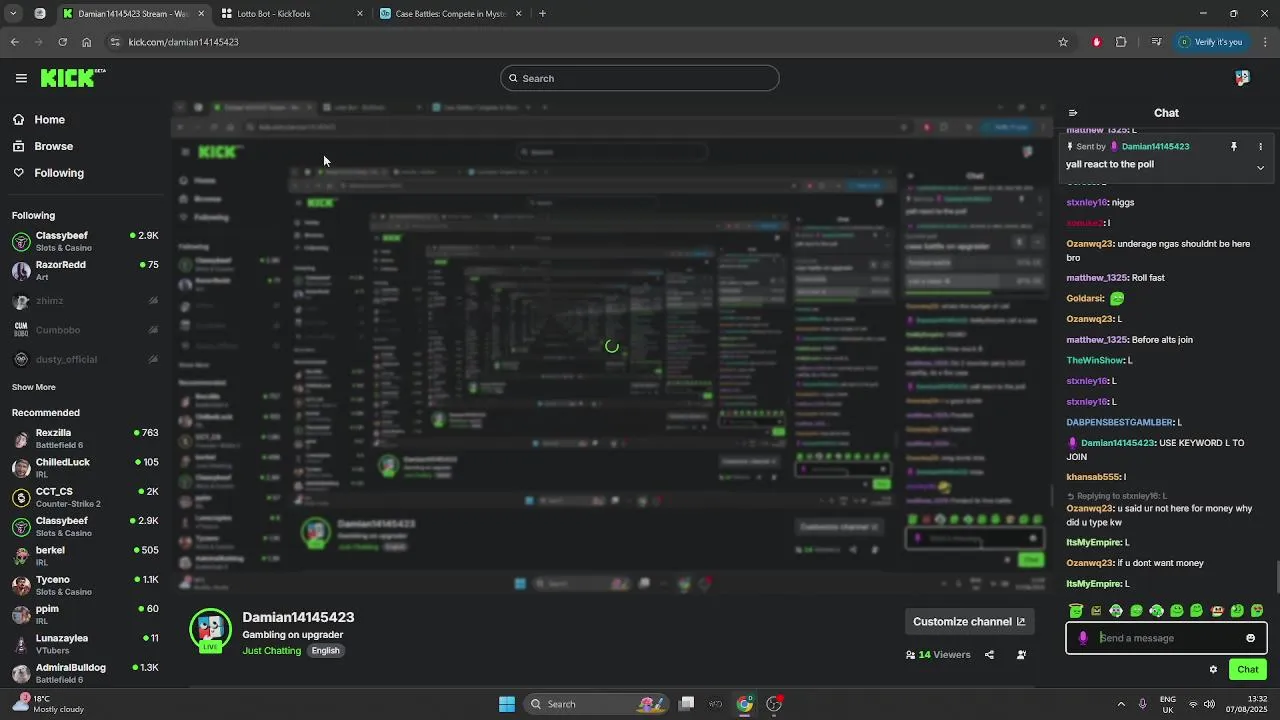Open offline channel Cumbobo

point(85,330)
